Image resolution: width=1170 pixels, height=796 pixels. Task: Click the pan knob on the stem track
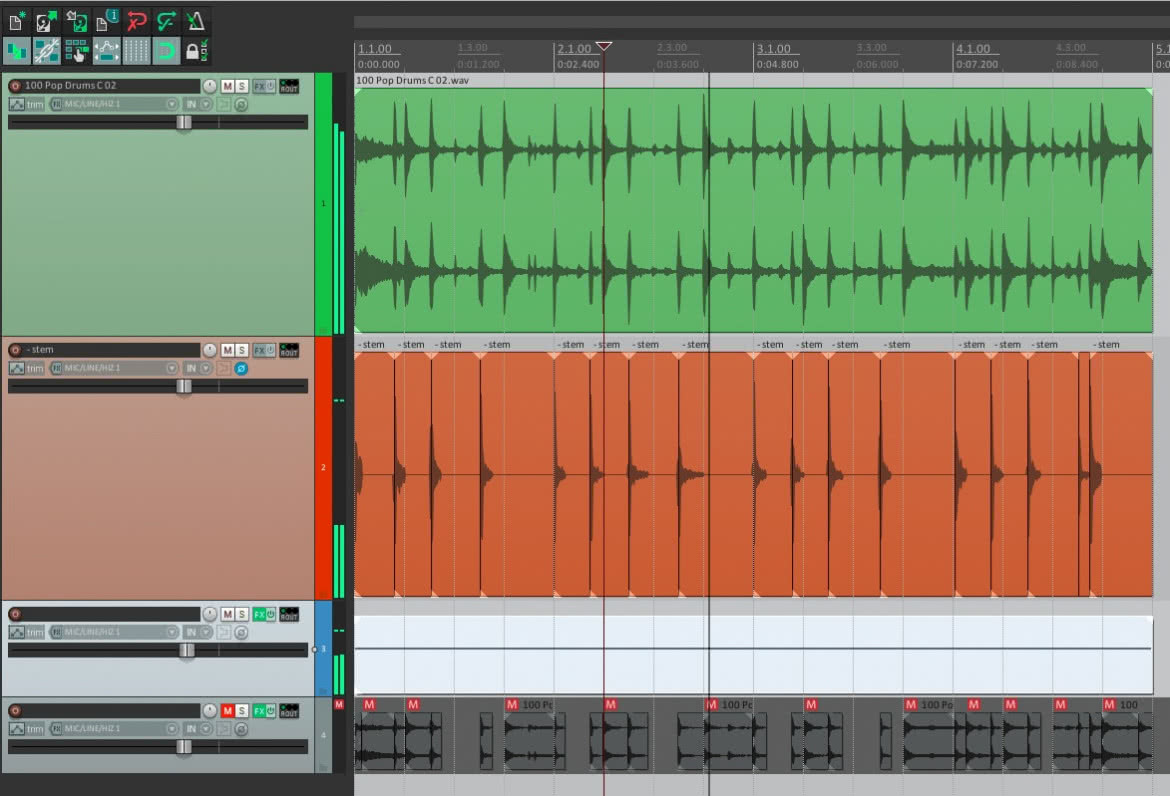(x=210, y=350)
